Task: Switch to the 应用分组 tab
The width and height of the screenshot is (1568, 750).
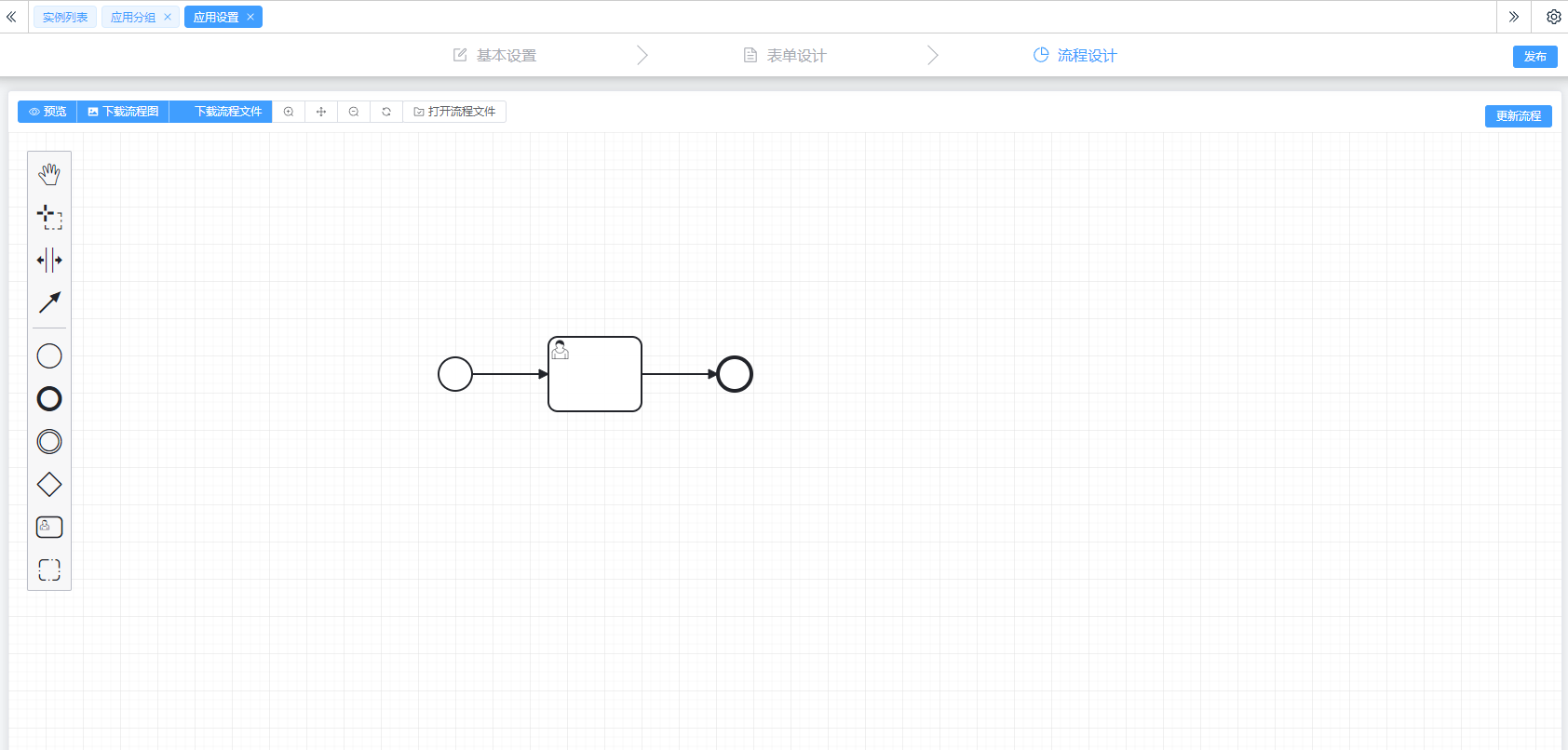Action: 133,17
